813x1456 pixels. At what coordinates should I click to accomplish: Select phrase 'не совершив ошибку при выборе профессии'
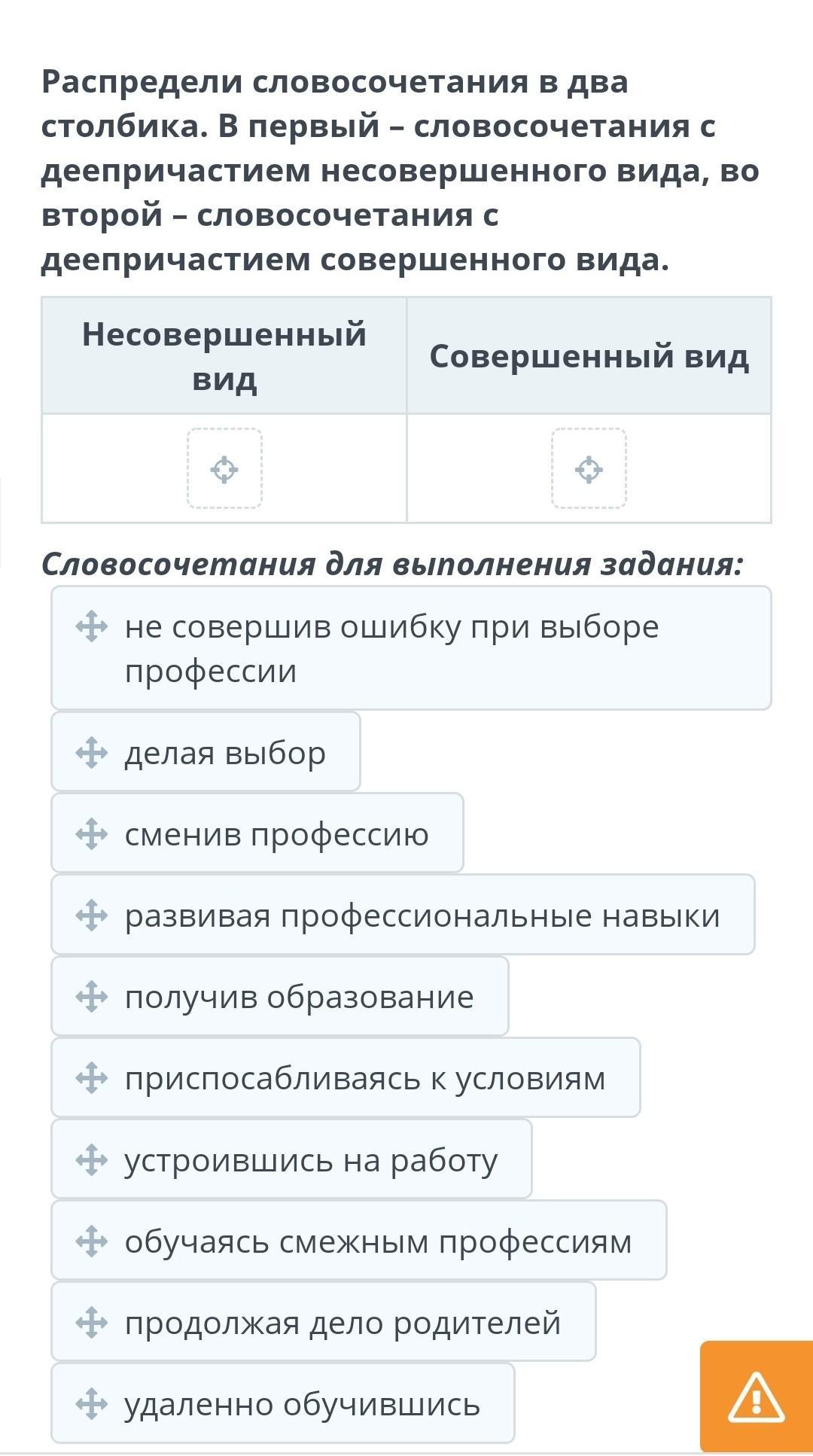coord(391,648)
